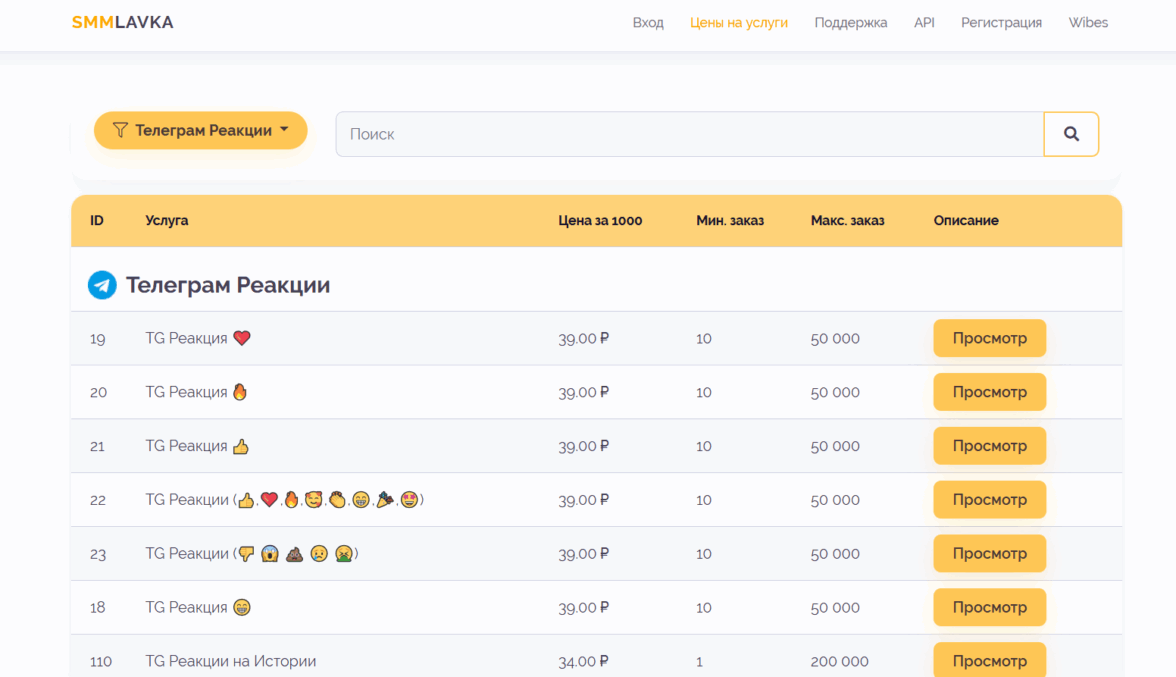Screen dimensions: 1176x677
Task: Click Просмотр for service ID 21
Action: click(x=989, y=446)
